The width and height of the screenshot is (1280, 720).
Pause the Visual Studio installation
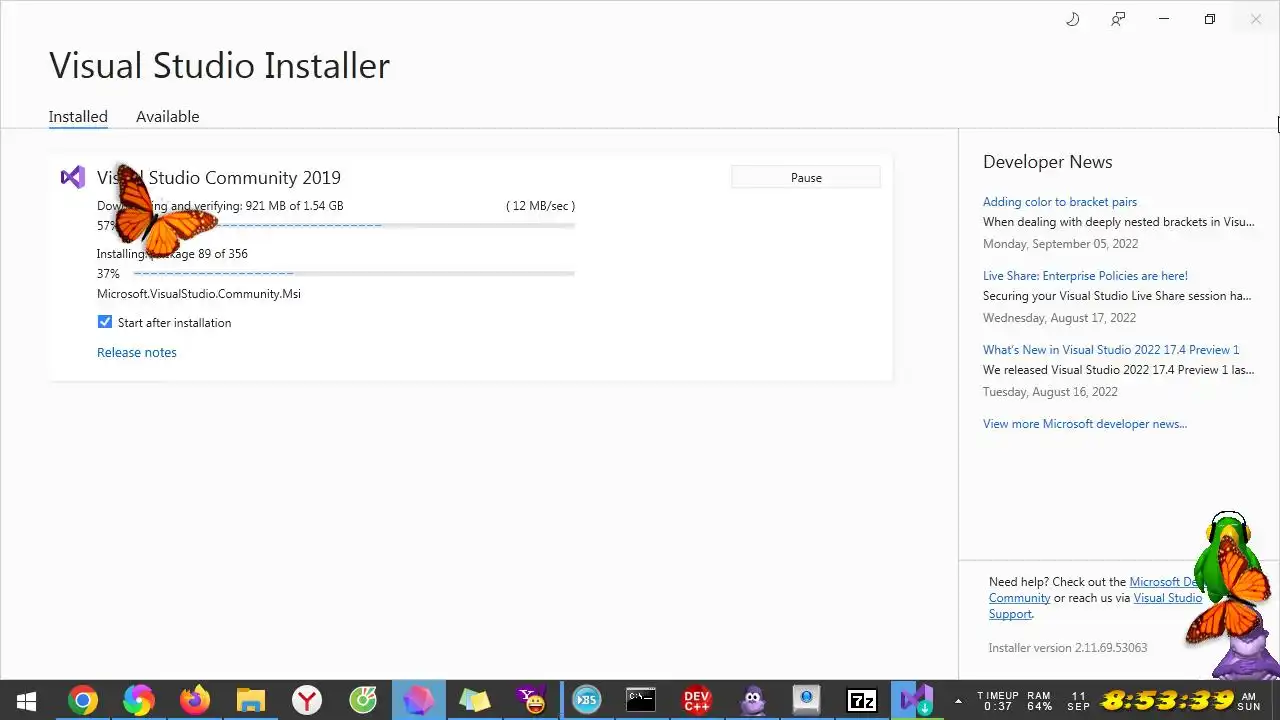pos(806,178)
